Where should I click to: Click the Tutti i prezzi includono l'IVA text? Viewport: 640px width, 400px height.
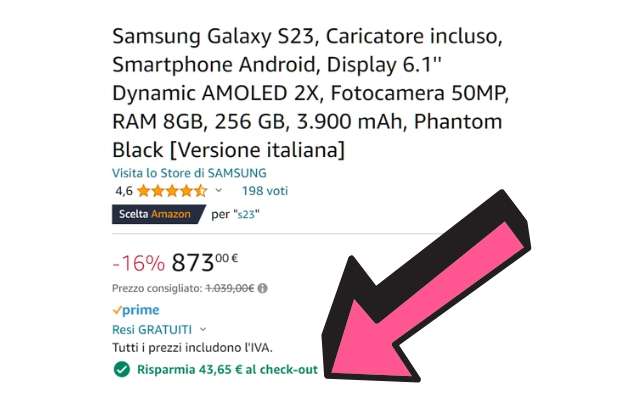(x=192, y=347)
